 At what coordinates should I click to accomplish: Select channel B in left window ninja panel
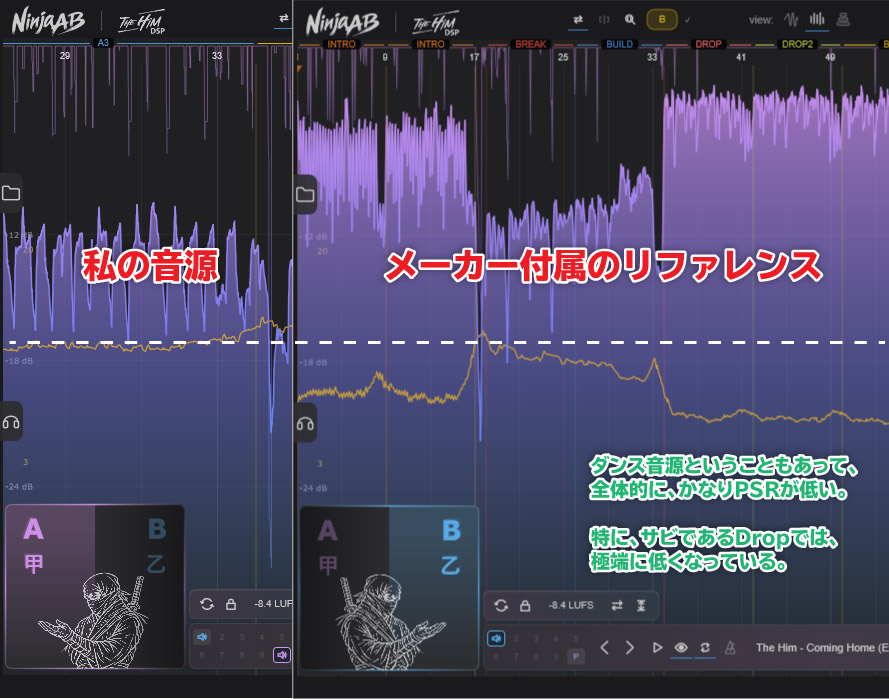tap(157, 529)
